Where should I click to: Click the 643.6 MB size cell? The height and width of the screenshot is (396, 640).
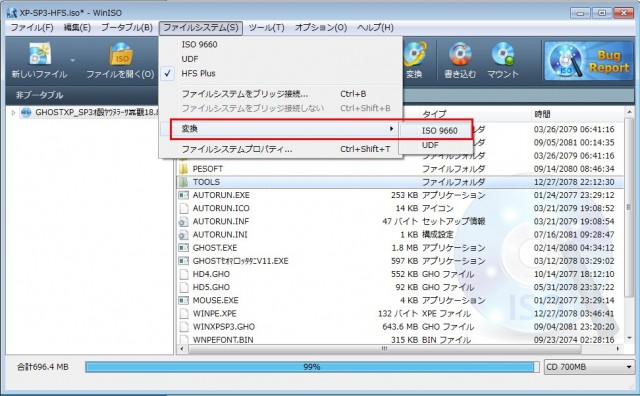click(x=400, y=327)
